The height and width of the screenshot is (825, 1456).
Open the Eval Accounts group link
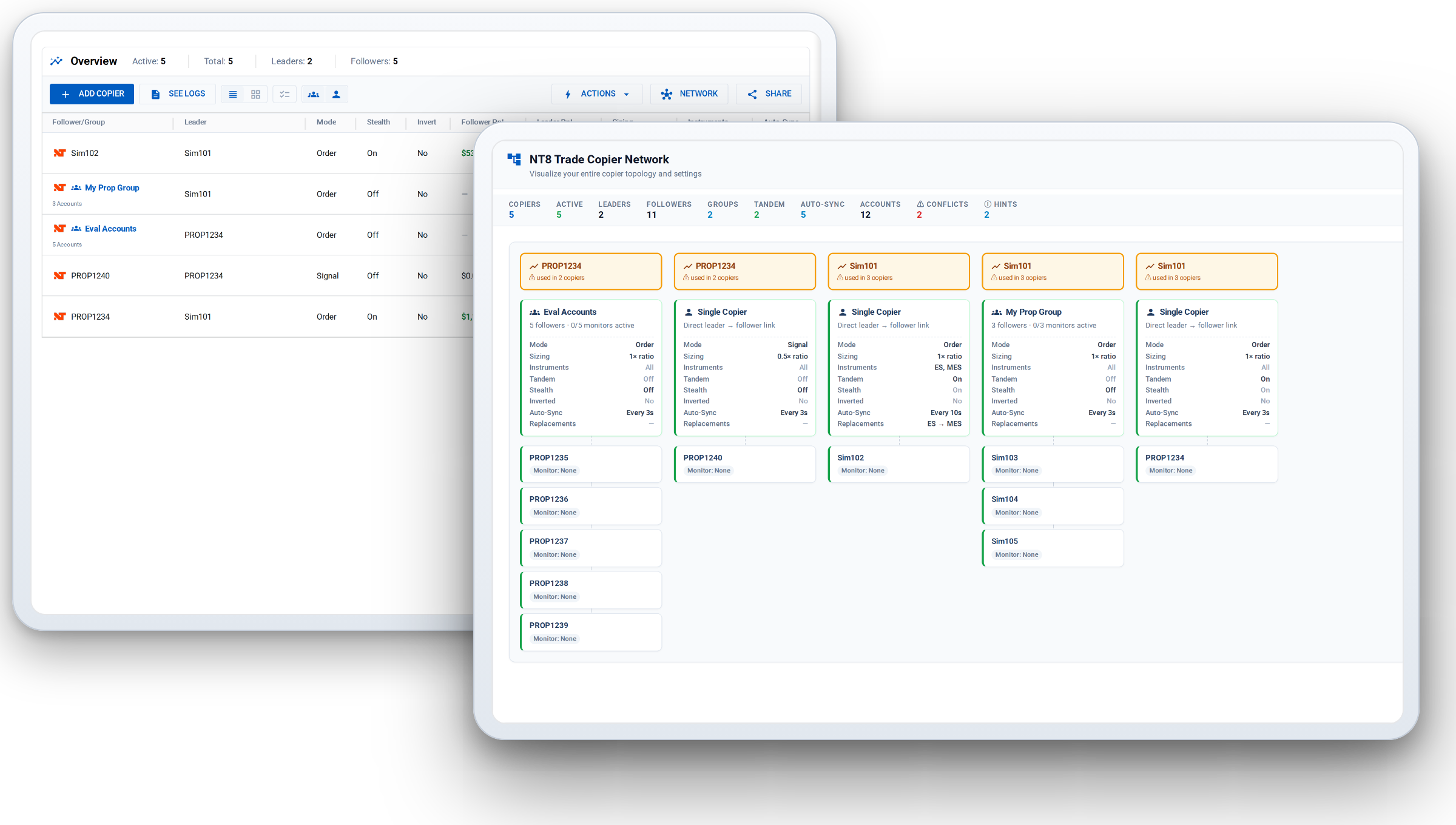click(110, 229)
